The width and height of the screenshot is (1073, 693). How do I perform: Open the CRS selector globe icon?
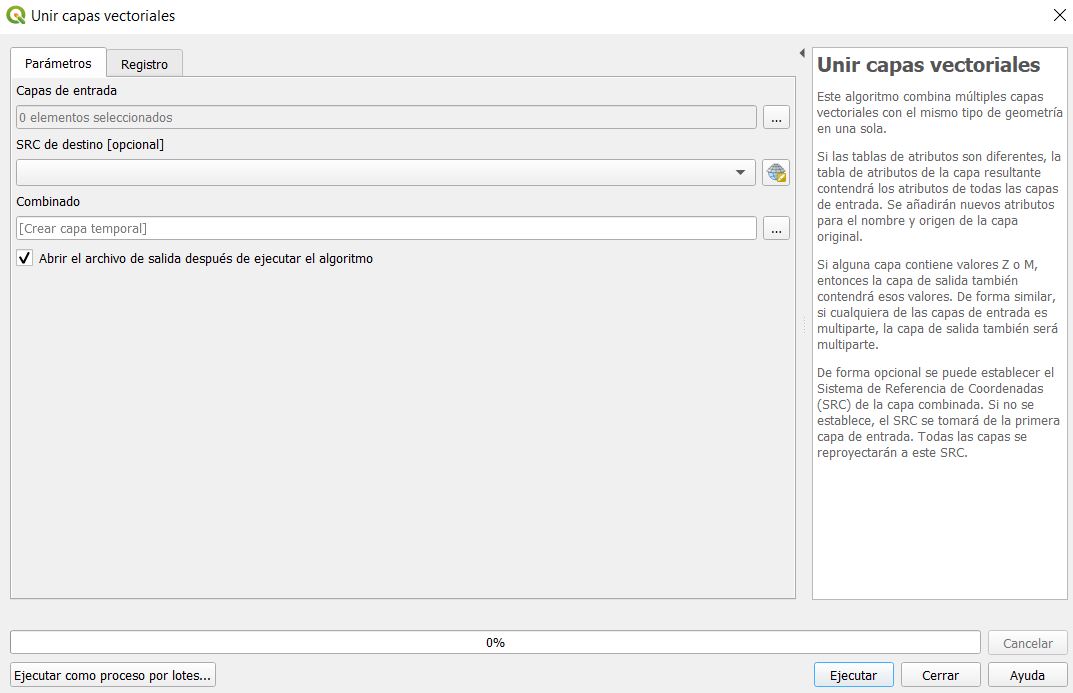click(776, 173)
